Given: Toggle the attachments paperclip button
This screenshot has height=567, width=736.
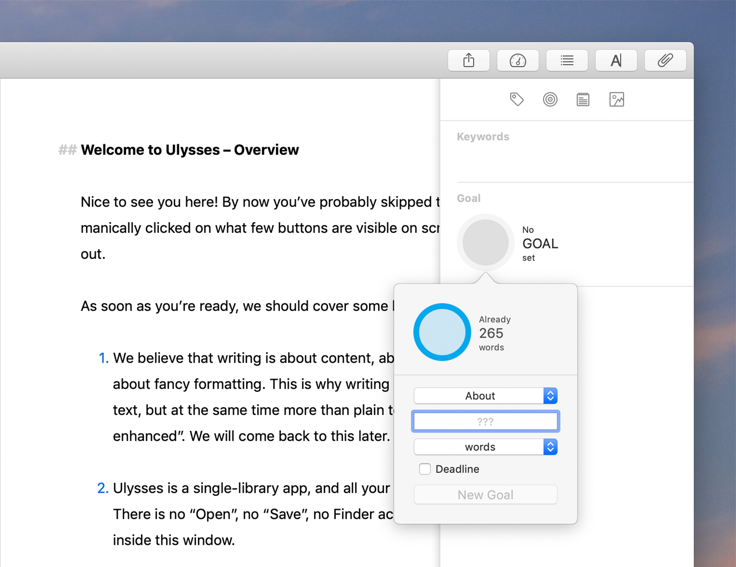Looking at the screenshot, I should 665,61.
